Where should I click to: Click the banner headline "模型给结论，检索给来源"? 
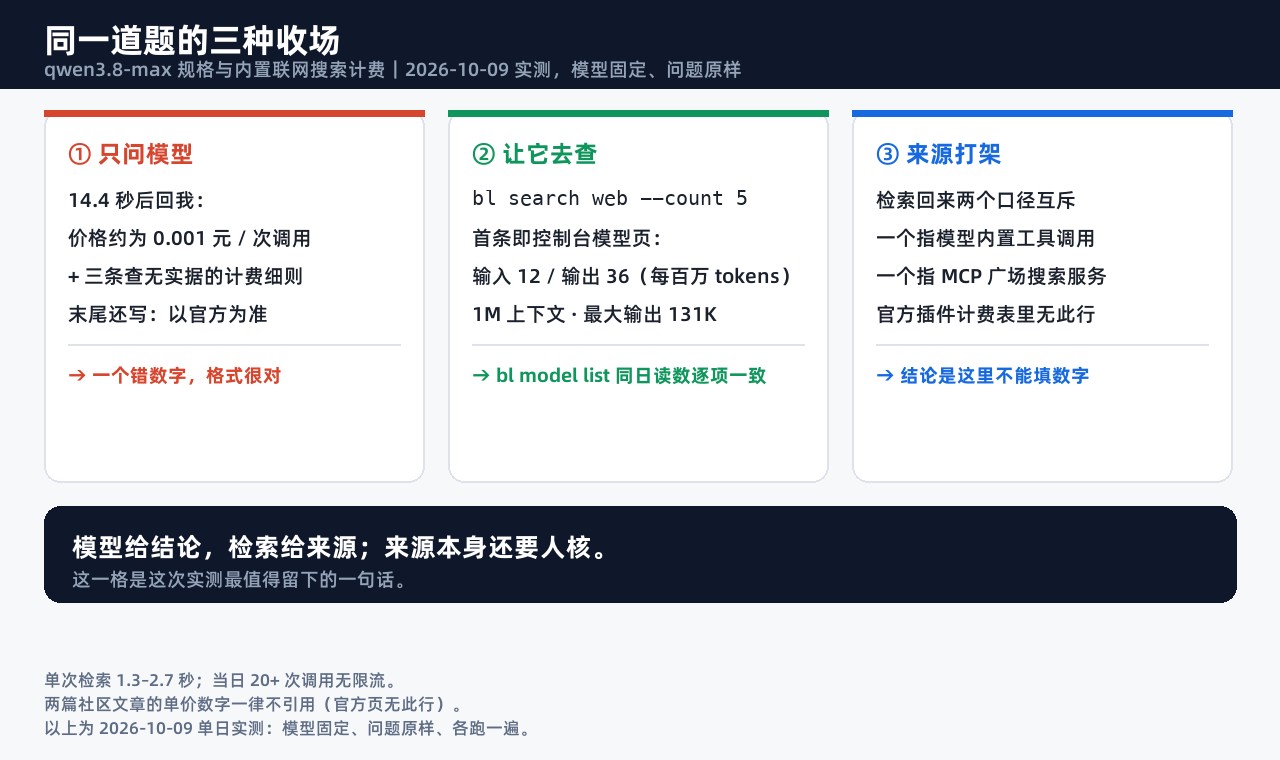[339, 548]
